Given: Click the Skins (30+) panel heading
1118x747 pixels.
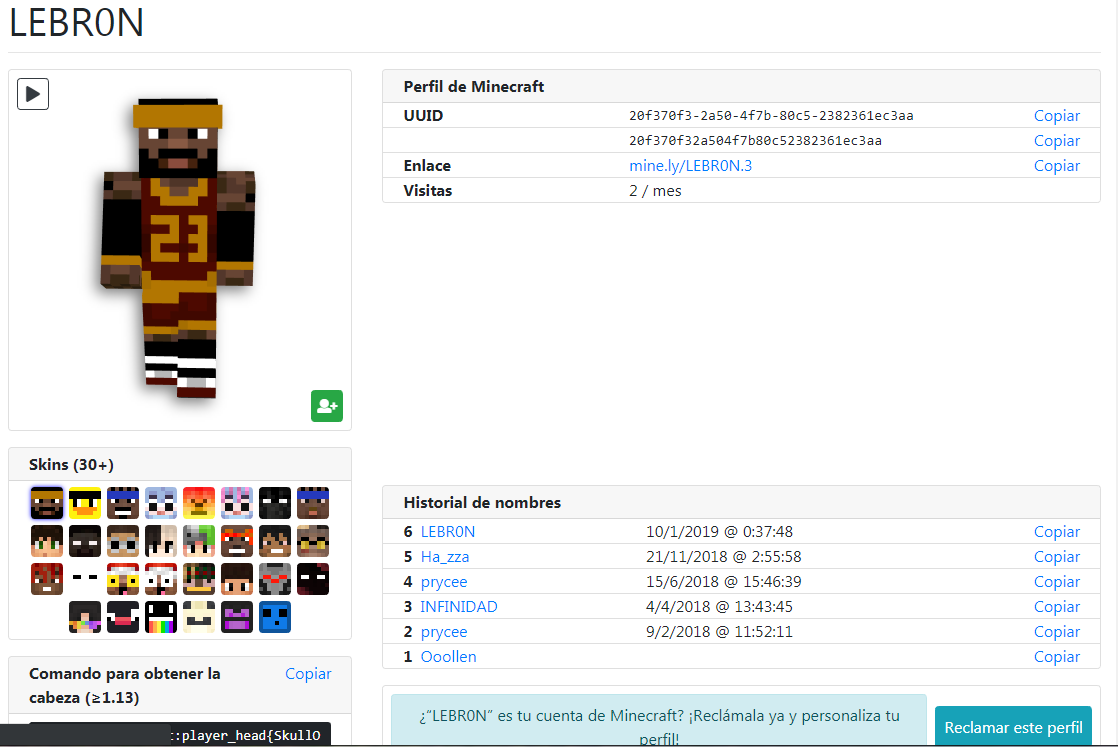Looking at the screenshot, I should tap(71, 465).
